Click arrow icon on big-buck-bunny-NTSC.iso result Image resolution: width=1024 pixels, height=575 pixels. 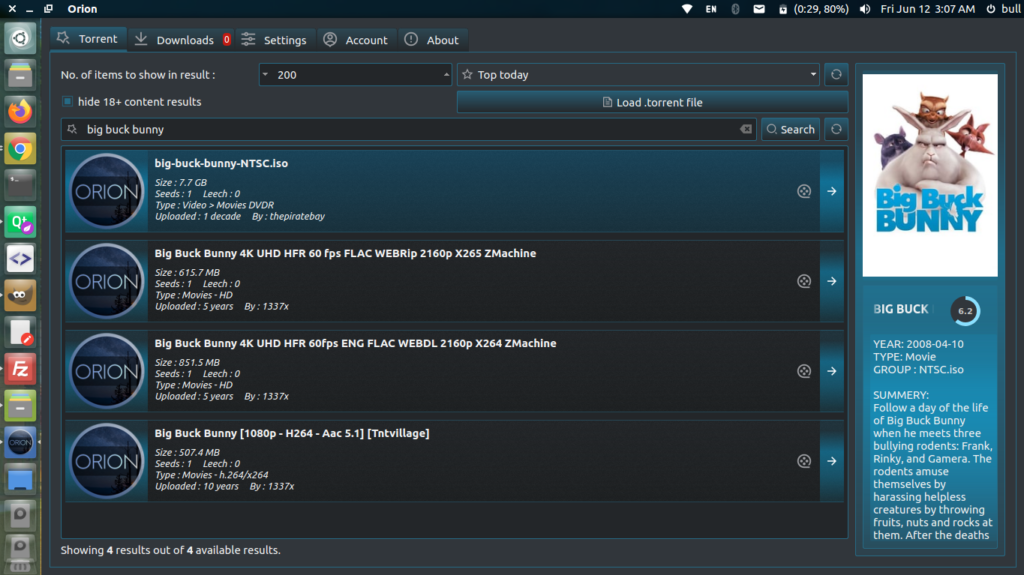tap(832, 191)
